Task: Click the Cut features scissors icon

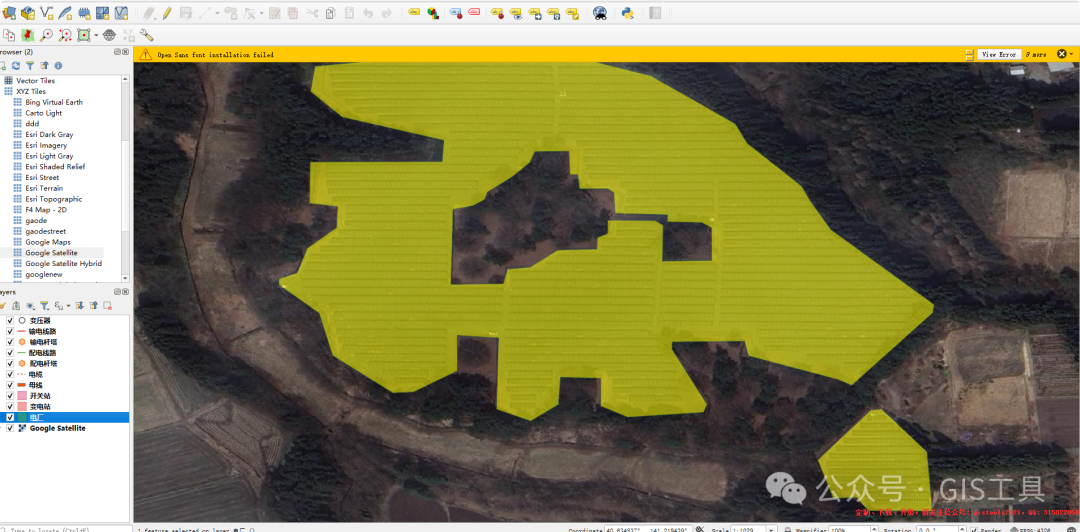Action: (312, 12)
